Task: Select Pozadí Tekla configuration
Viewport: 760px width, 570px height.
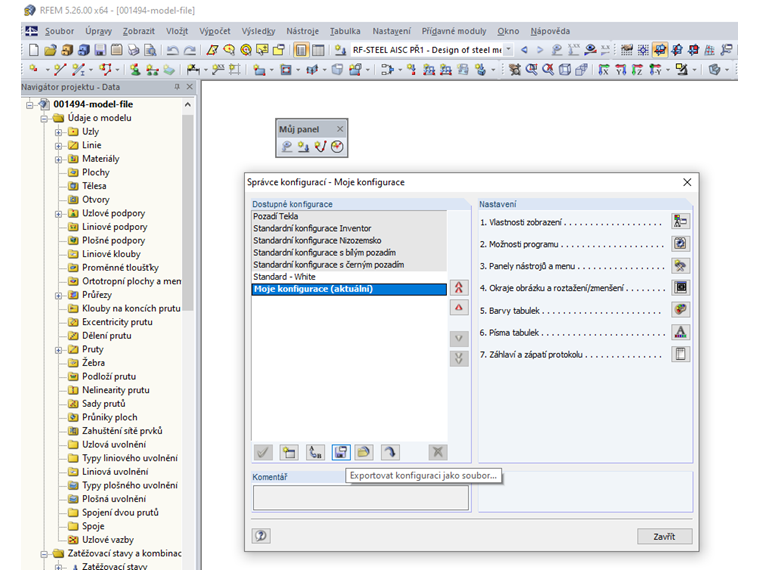Action: tap(349, 216)
